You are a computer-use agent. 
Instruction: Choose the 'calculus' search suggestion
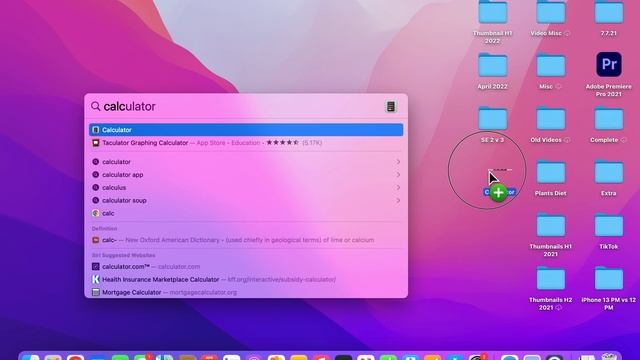click(x=246, y=188)
